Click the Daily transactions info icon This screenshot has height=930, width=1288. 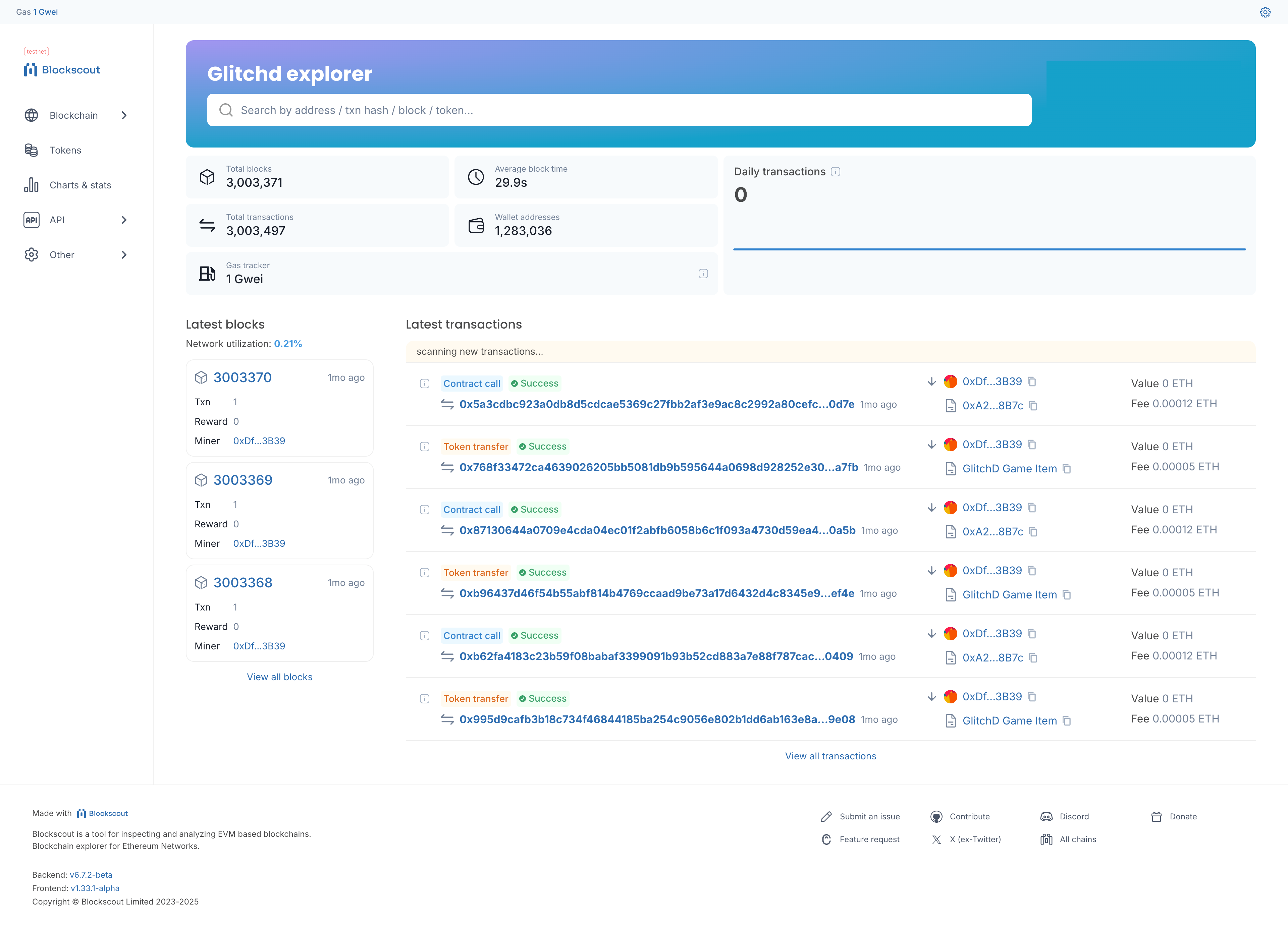[836, 171]
